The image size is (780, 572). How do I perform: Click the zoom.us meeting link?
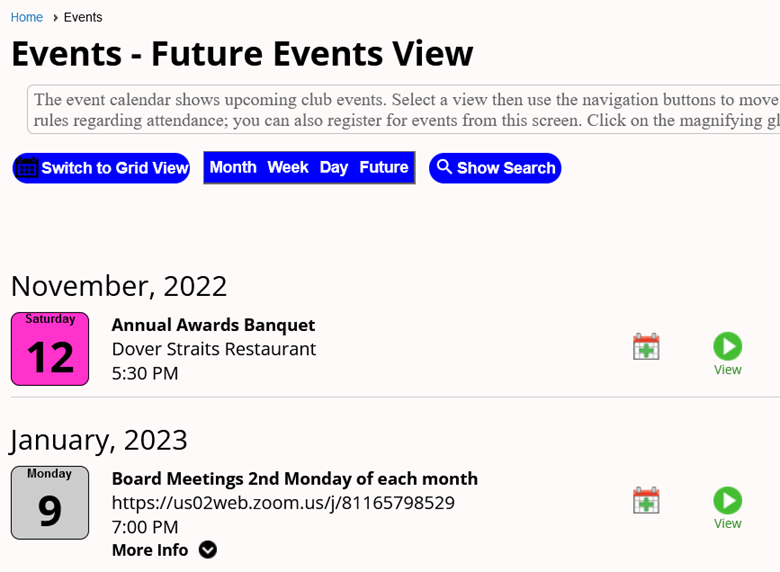283,503
